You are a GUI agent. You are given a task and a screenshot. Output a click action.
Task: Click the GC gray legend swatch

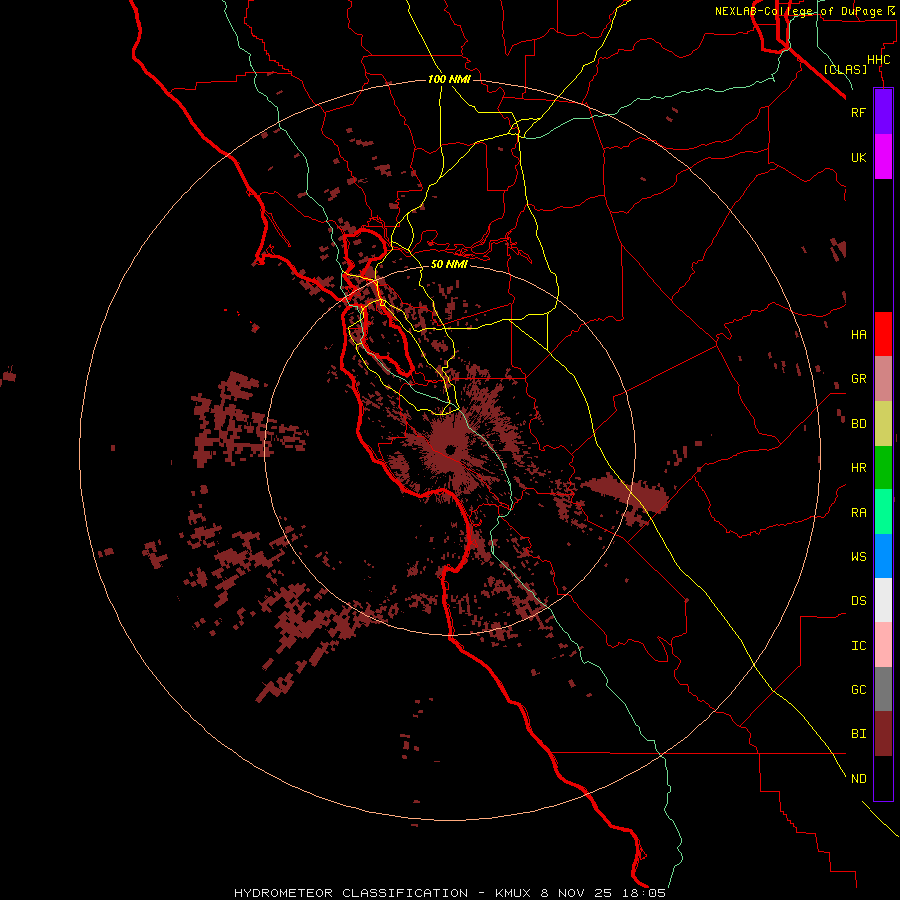(x=883, y=689)
